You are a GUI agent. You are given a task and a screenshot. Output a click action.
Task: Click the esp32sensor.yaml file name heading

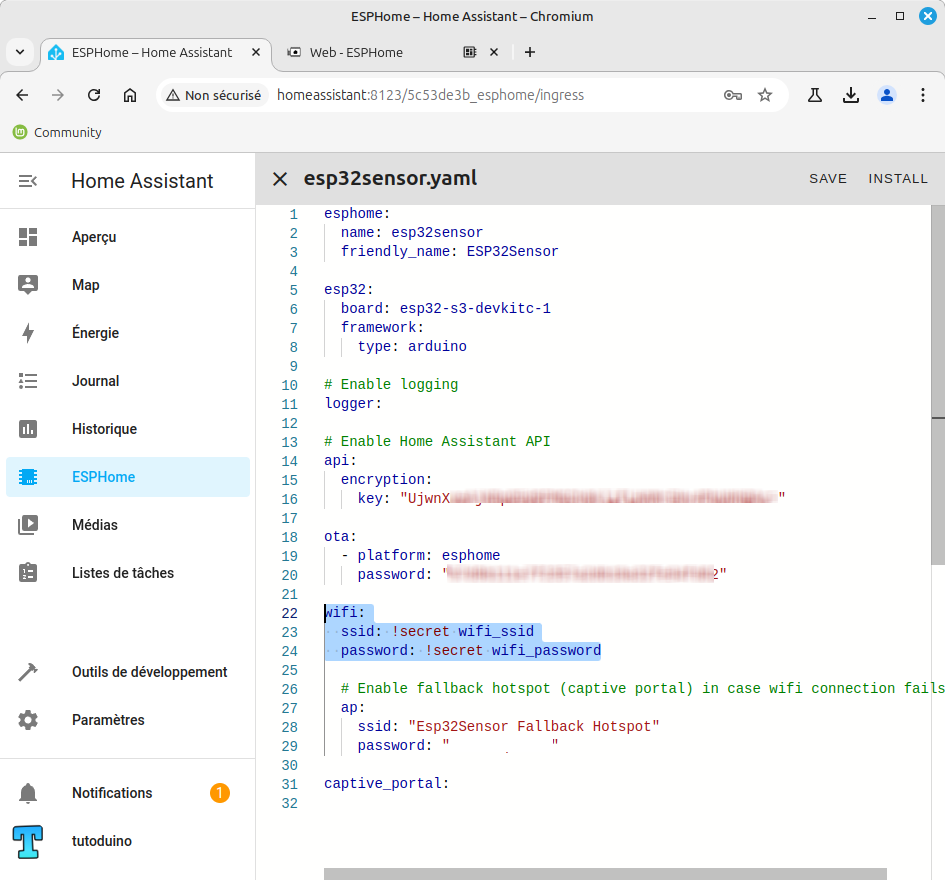(391, 178)
